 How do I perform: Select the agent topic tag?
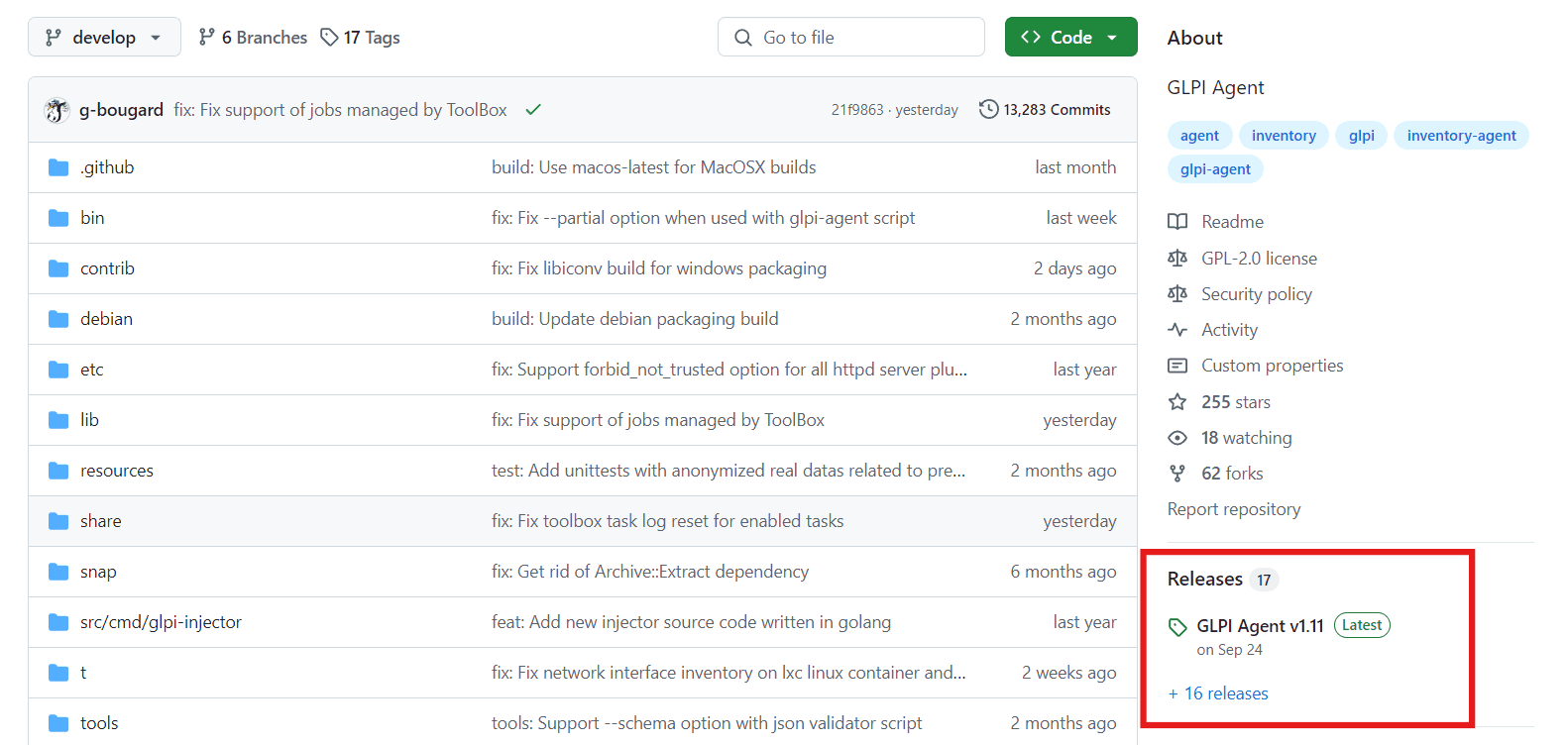1199,136
